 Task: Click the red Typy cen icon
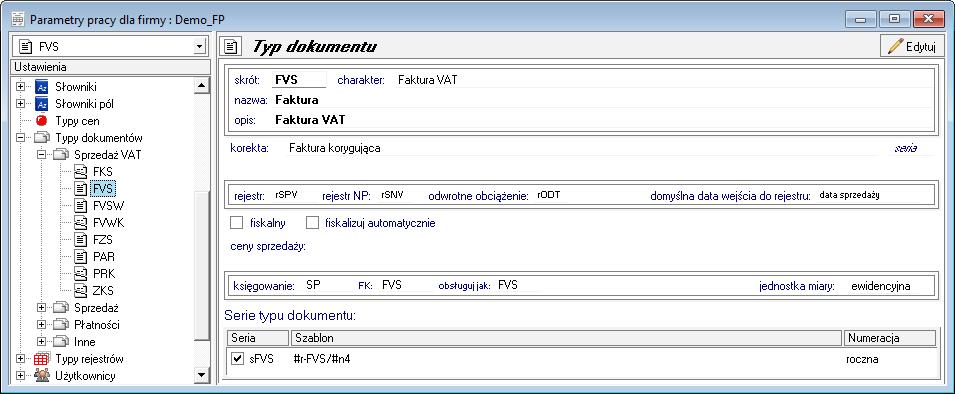[41, 121]
